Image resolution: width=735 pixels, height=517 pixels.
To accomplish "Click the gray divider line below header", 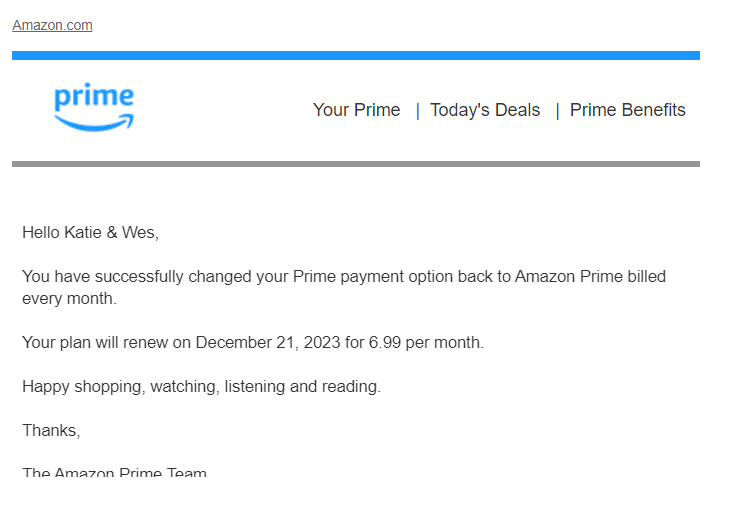I will pos(356,164).
